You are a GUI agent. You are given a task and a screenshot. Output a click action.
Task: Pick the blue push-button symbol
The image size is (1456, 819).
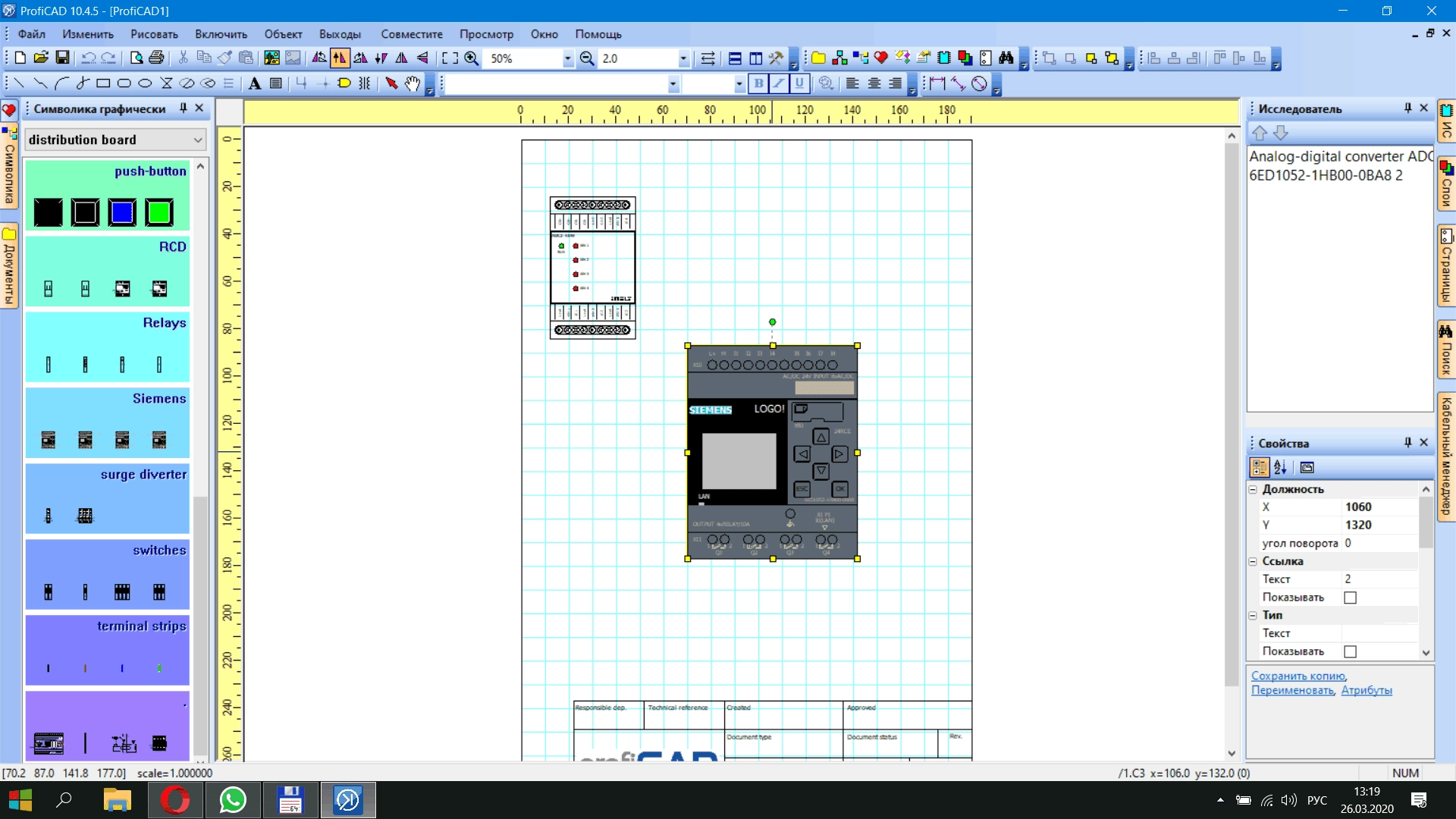coord(122,212)
